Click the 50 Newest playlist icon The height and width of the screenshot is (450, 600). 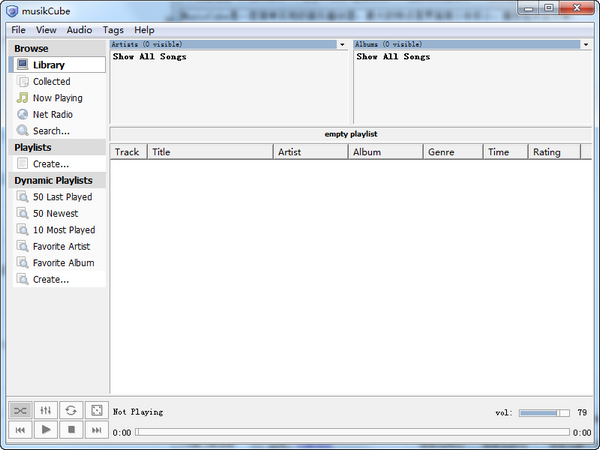click(23, 213)
